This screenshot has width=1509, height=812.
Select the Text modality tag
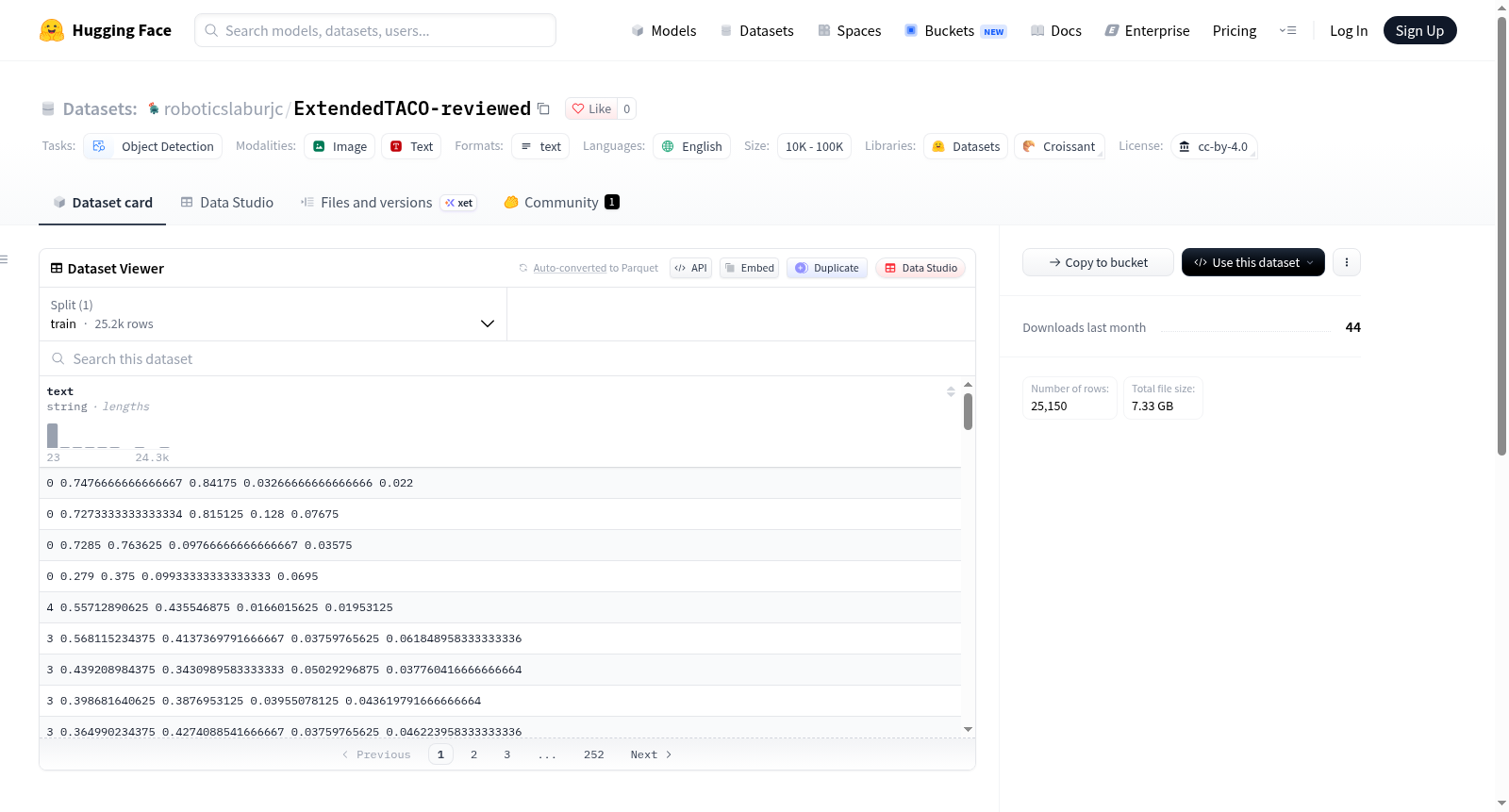coord(411,146)
